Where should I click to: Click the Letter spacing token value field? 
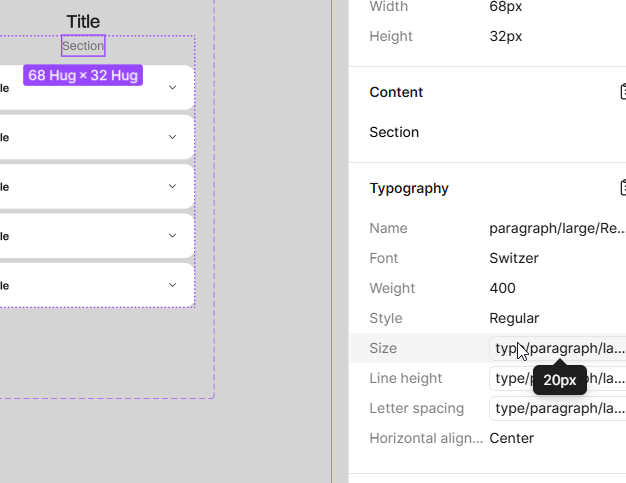click(560, 408)
